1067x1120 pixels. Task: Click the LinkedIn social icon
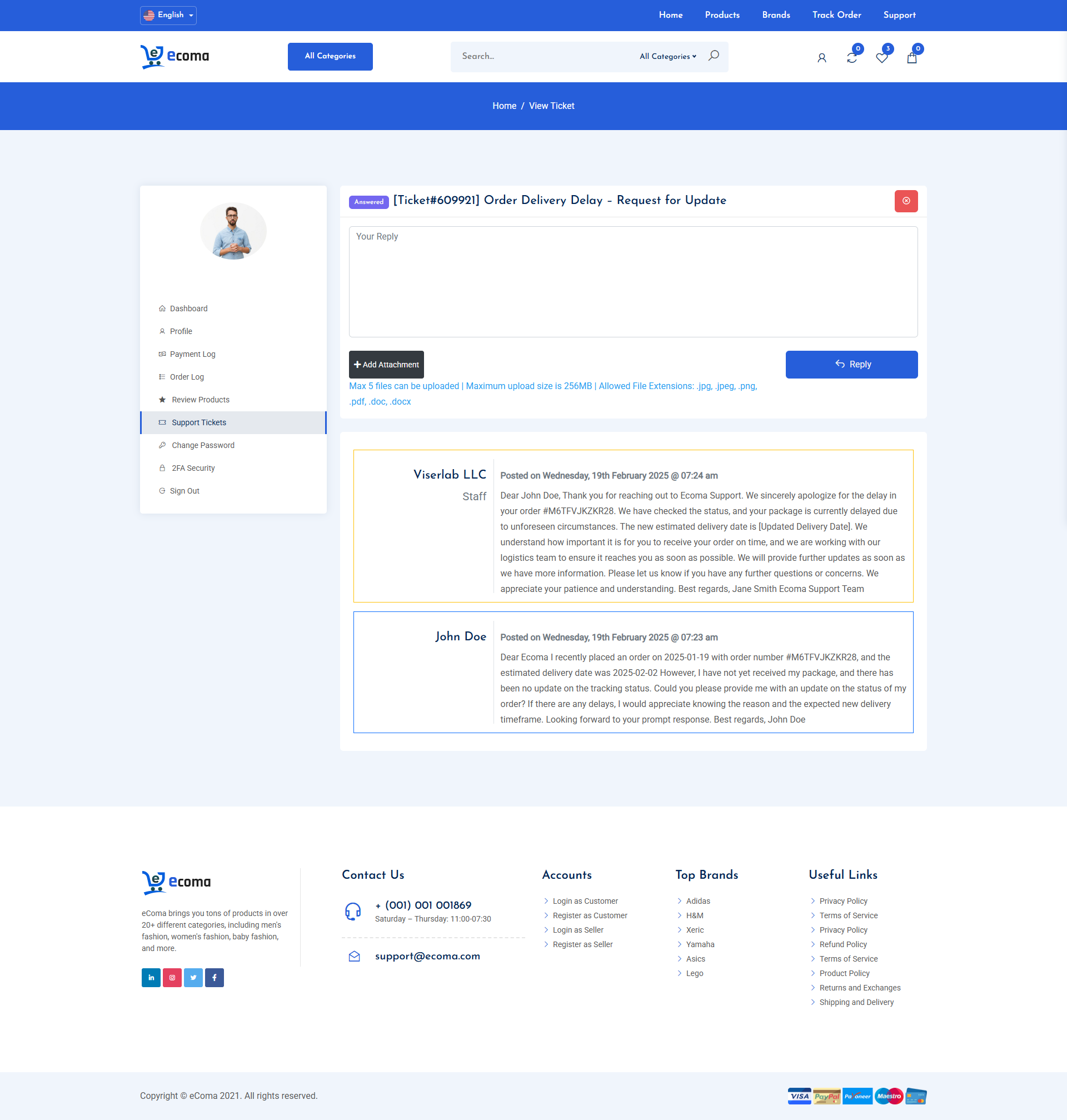(151, 977)
